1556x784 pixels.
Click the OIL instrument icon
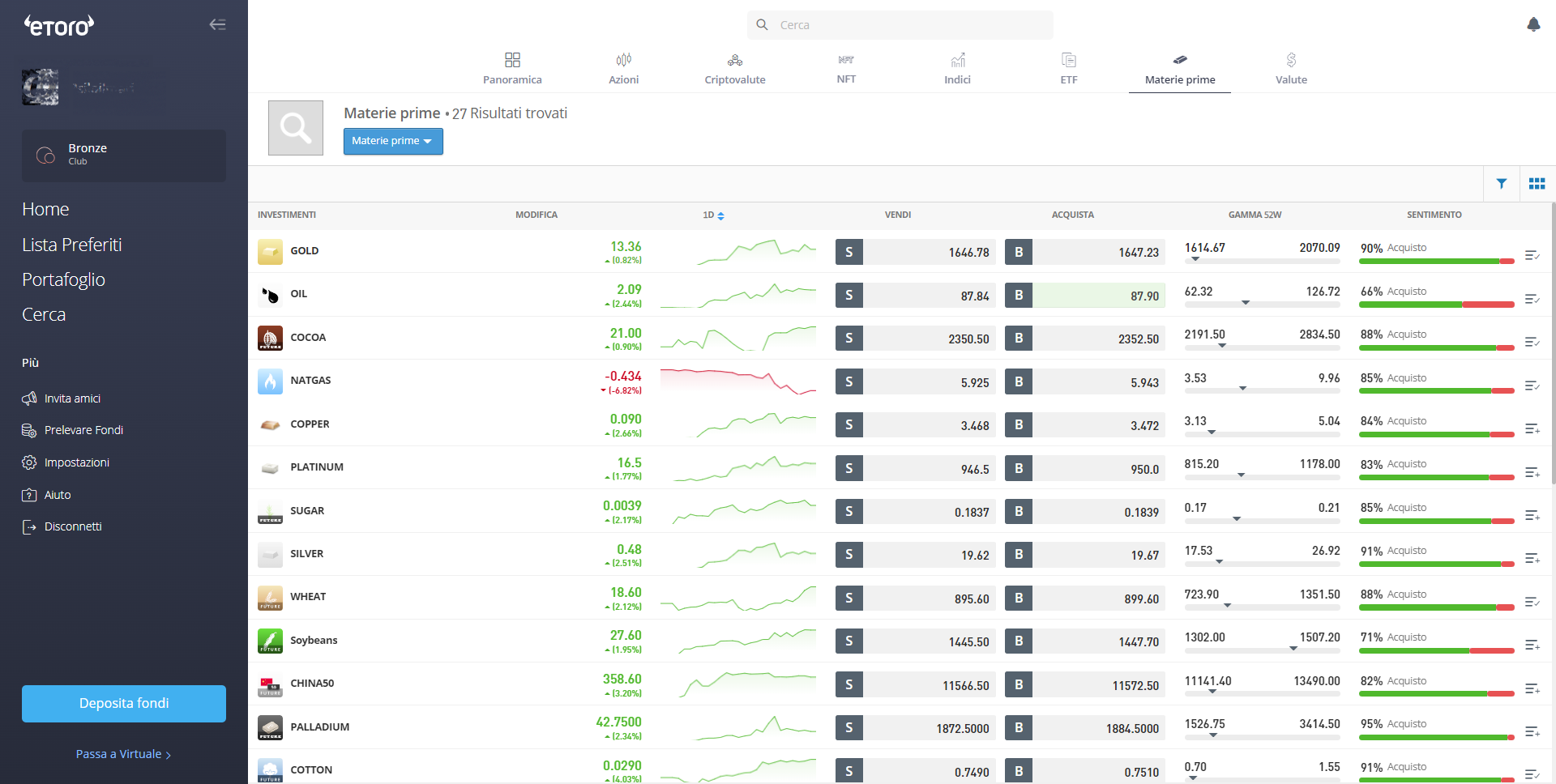(270, 295)
